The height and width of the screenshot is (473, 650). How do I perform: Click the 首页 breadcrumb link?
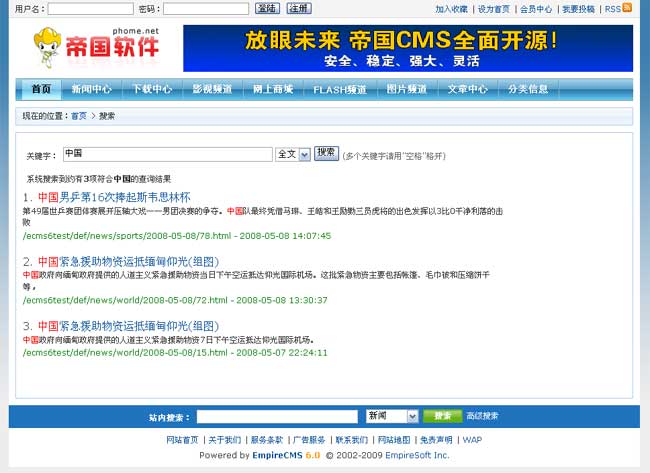click(78, 116)
